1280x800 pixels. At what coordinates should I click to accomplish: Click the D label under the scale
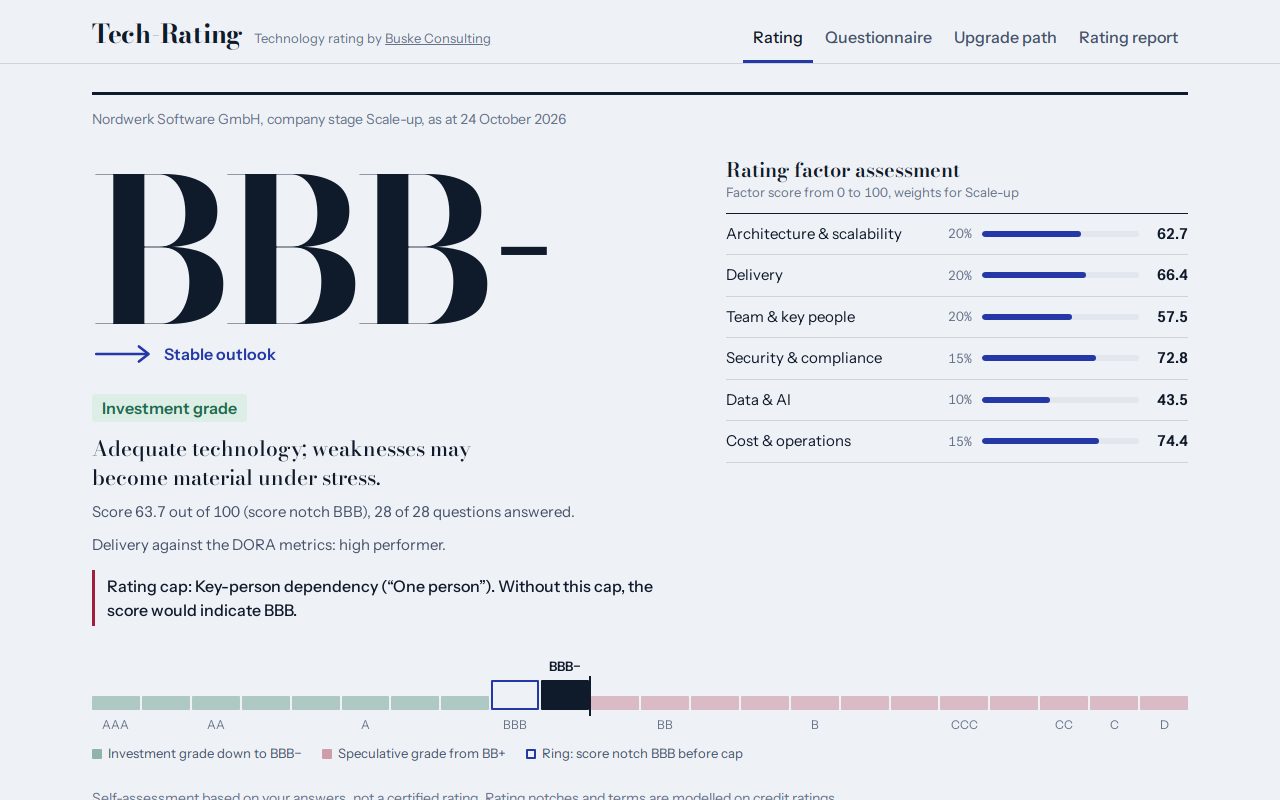pyautogui.click(x=1164, y=725)
